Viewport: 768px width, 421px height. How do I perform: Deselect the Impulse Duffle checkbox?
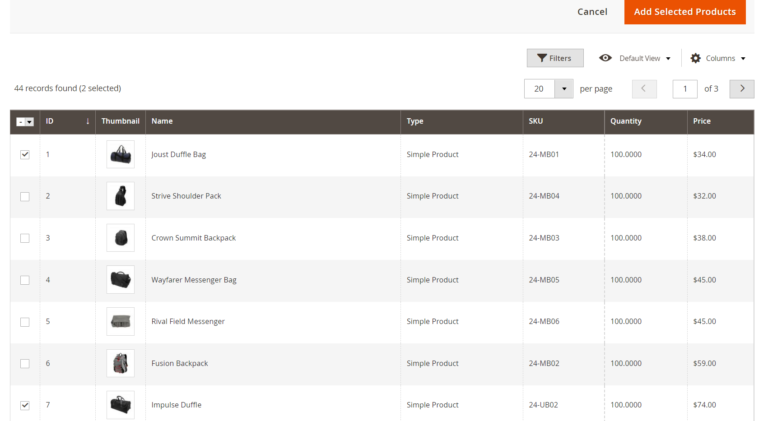click(x=25, y=405)
